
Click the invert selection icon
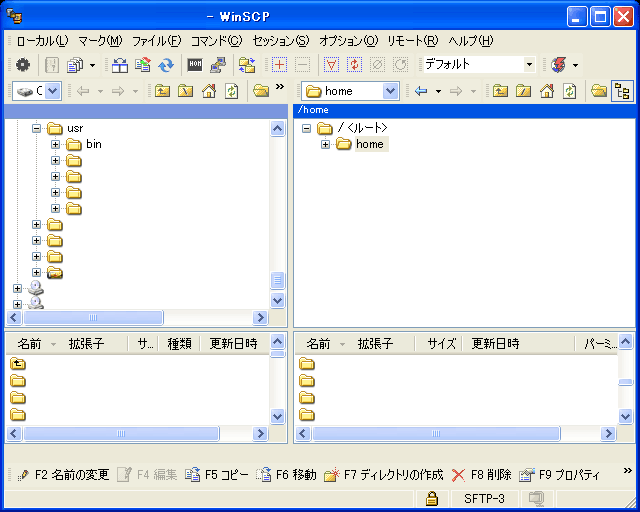(x=354, y=65)
